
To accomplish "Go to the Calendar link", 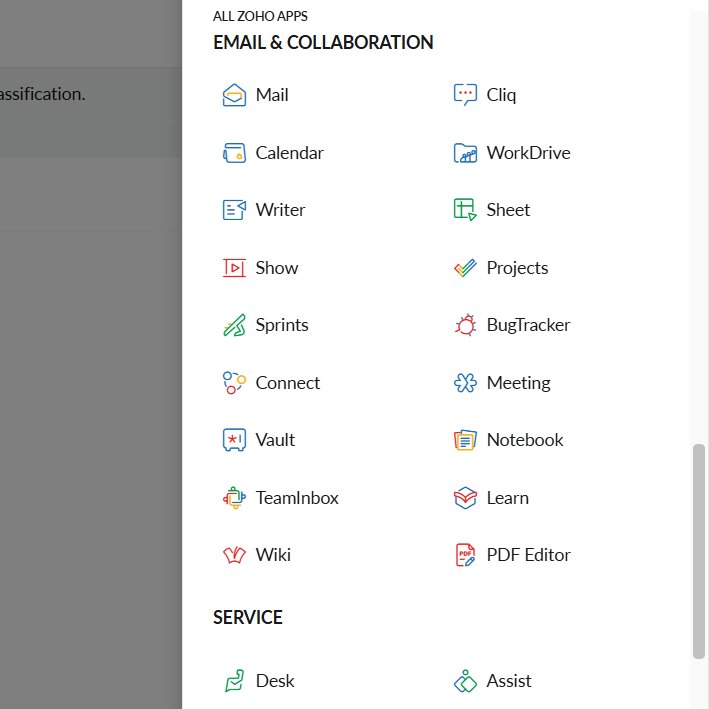I will pyautogui.click(x=289, y=153).
